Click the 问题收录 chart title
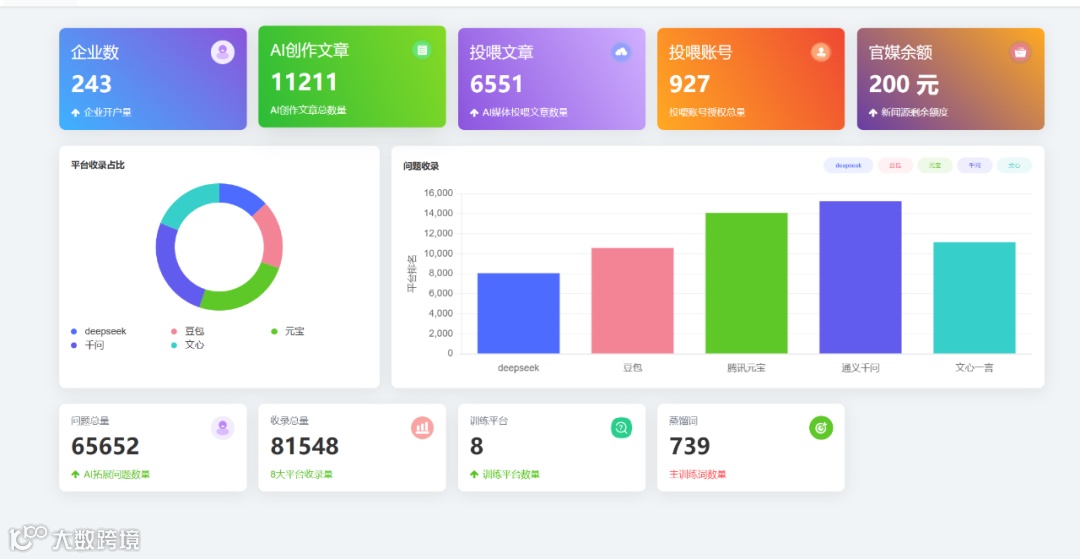The height and width of the screenshot is (559, 1080). coord(421,166)
